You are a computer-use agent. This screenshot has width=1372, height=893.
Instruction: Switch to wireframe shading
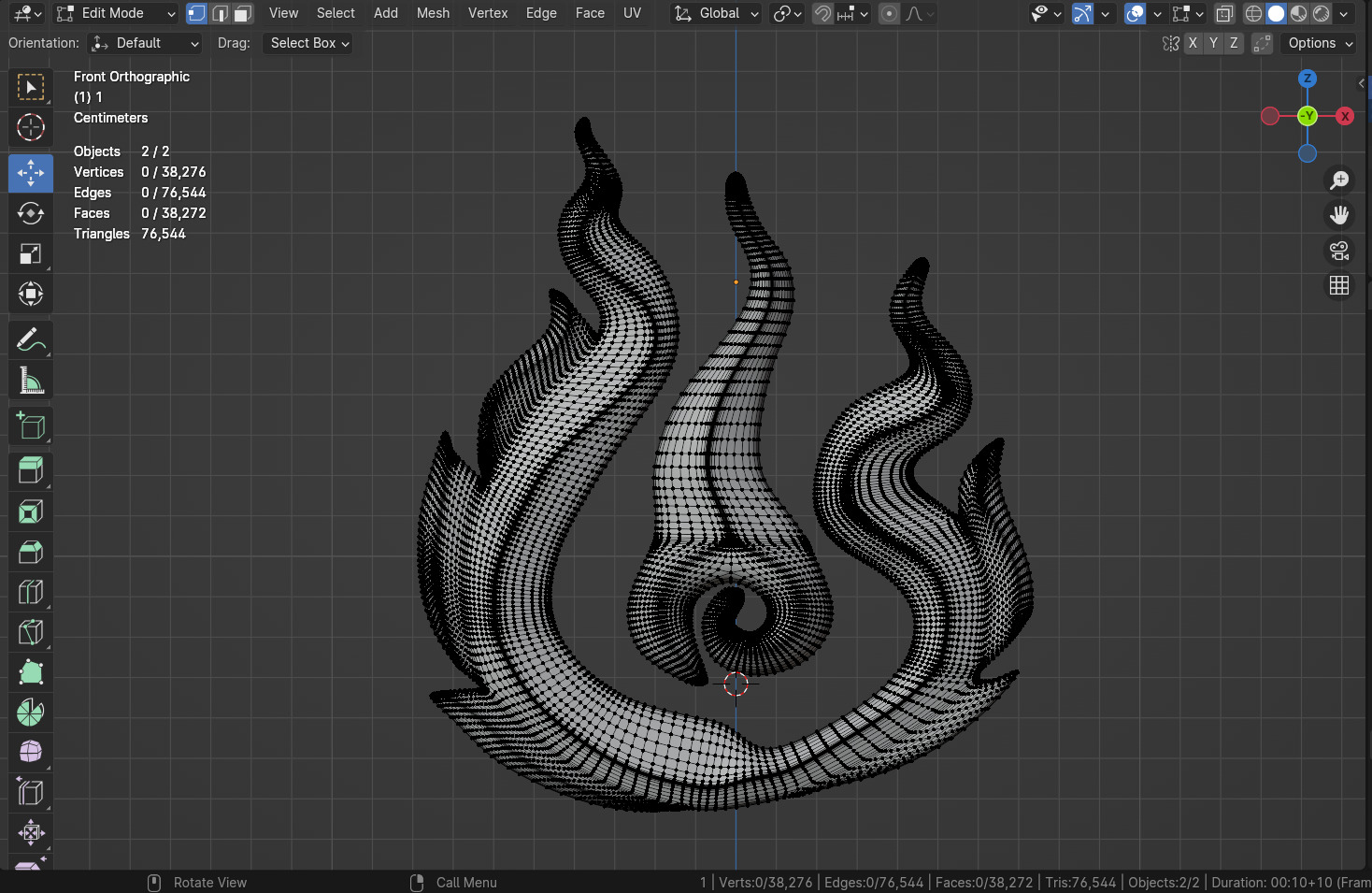coord(1254,13)
